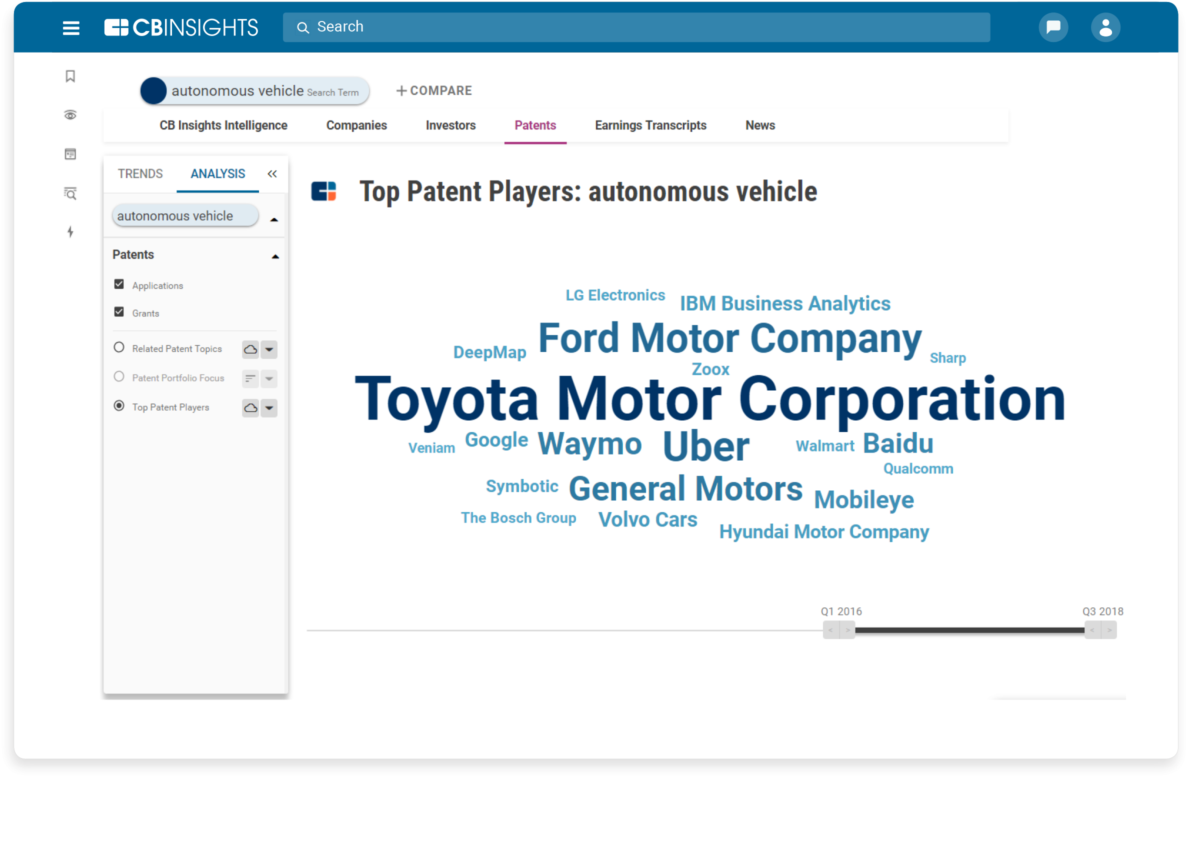Select Top Patent Players radio button

pyautogui.click(x=119, y=406)
